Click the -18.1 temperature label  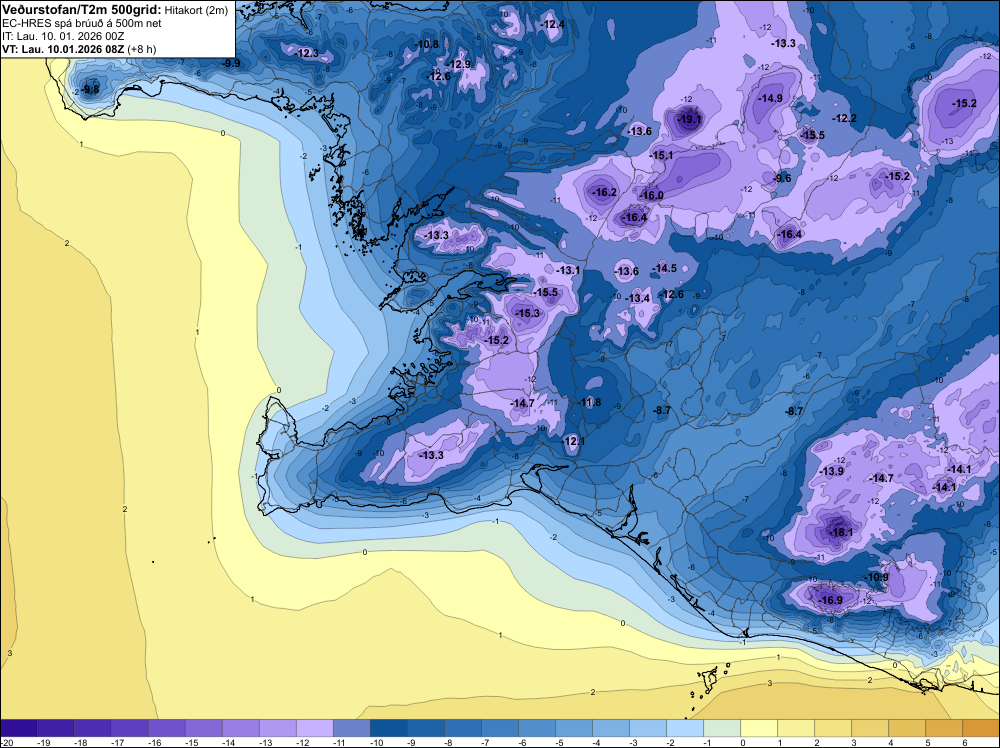pyautogui.click(x=841, y=532)
